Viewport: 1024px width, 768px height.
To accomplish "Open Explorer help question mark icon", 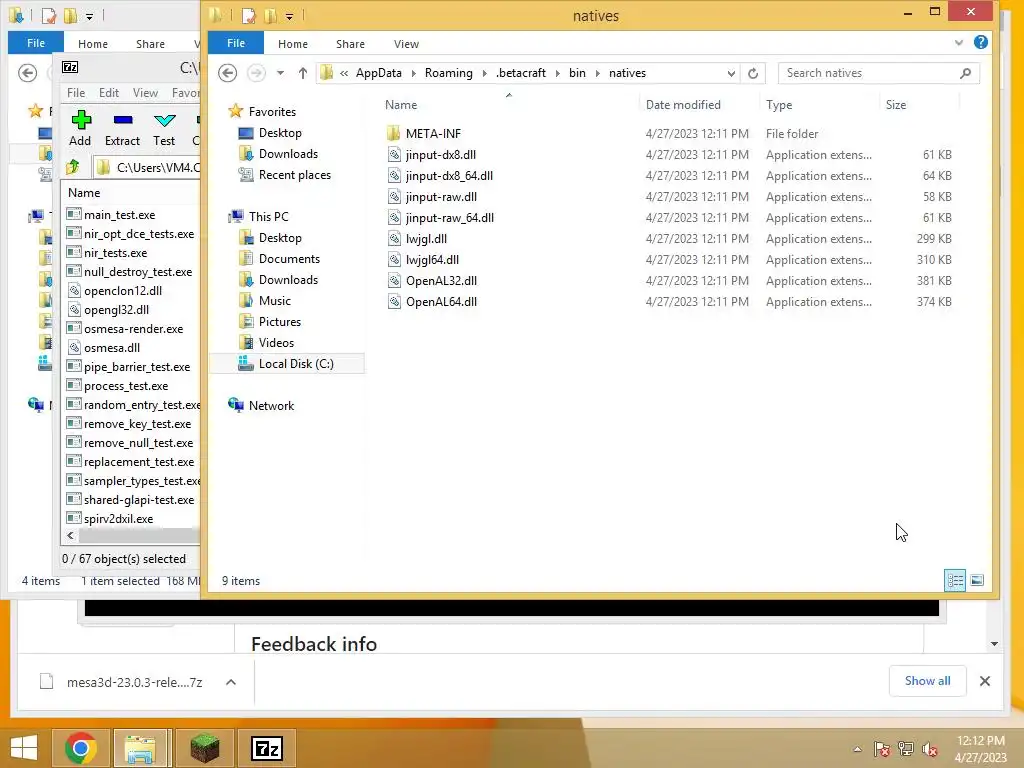I will [x=980, y=42].
